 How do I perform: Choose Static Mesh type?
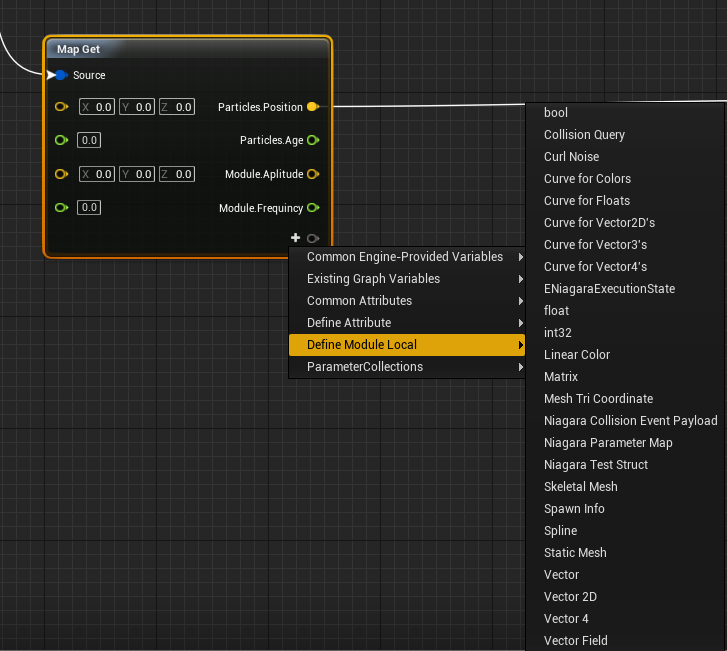(x=625, y=553)
